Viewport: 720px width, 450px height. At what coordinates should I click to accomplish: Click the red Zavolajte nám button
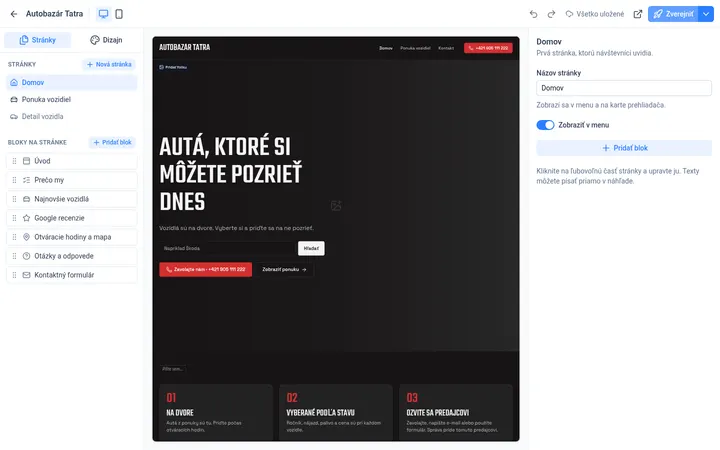(205, 270)
